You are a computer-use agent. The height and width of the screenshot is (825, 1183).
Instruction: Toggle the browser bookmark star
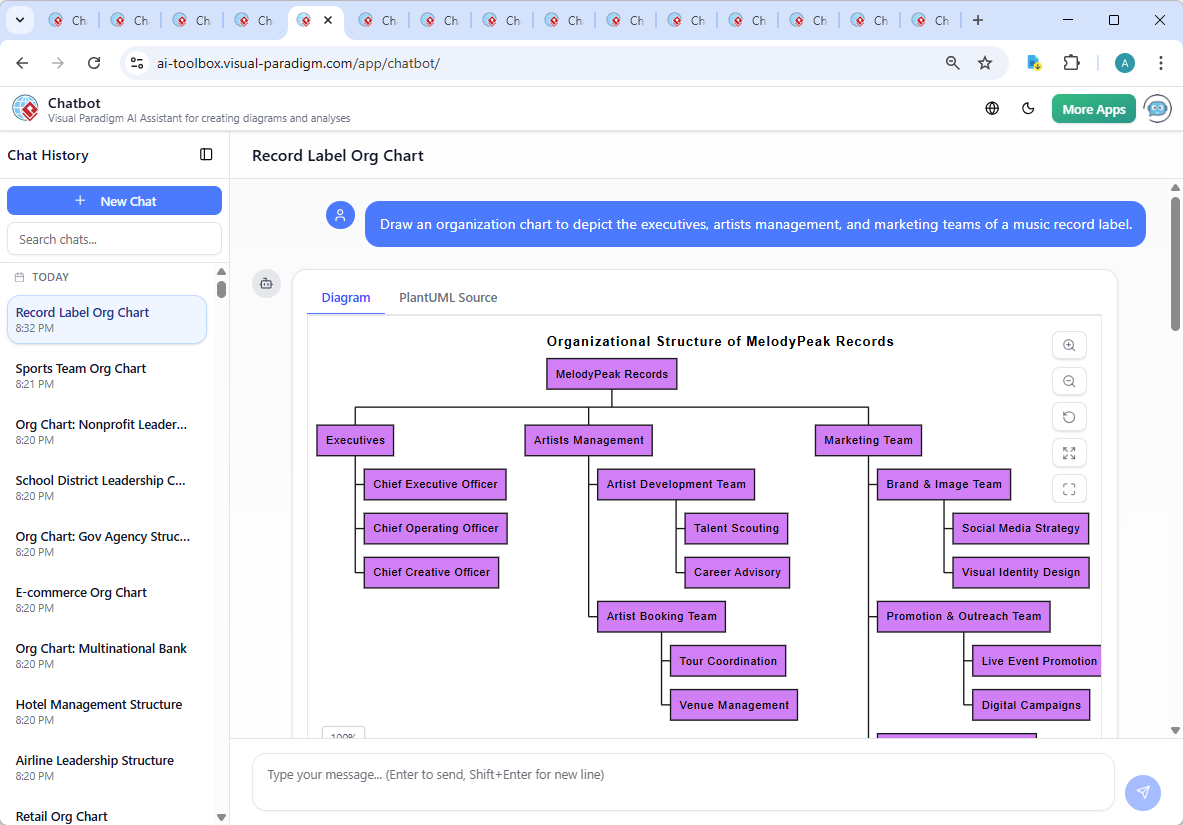pyautogui.click(x=985, y=62)
